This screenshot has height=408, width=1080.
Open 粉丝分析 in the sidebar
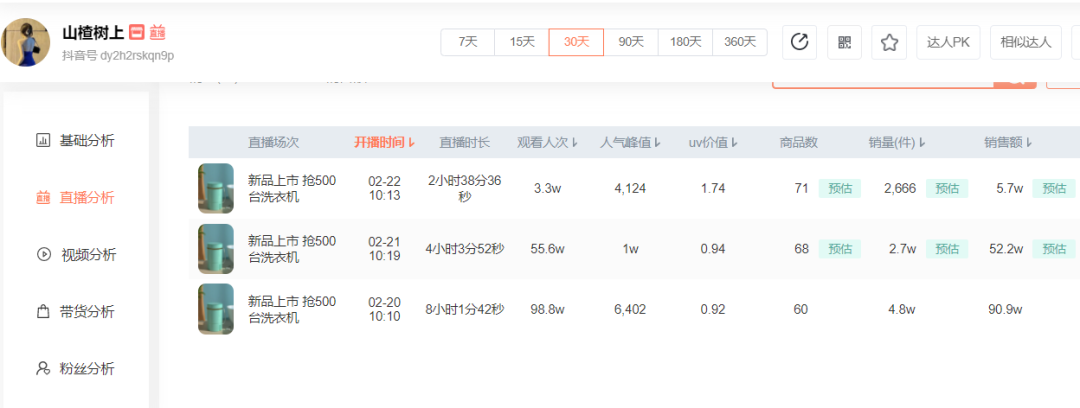[x=76, y=369]
